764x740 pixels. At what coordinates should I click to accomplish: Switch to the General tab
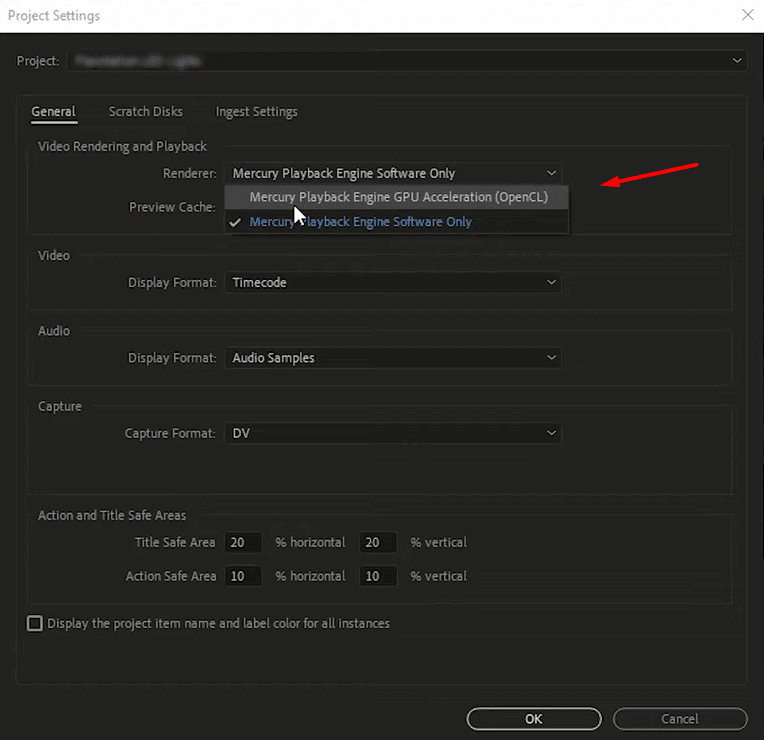pos(54,112)
